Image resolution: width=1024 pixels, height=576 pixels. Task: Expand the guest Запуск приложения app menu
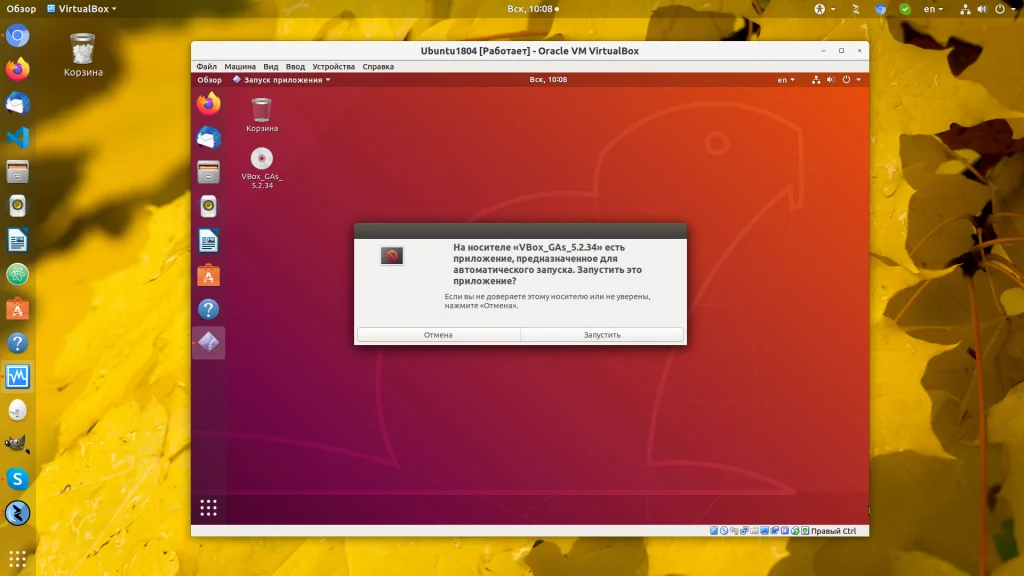click(281, 80)
